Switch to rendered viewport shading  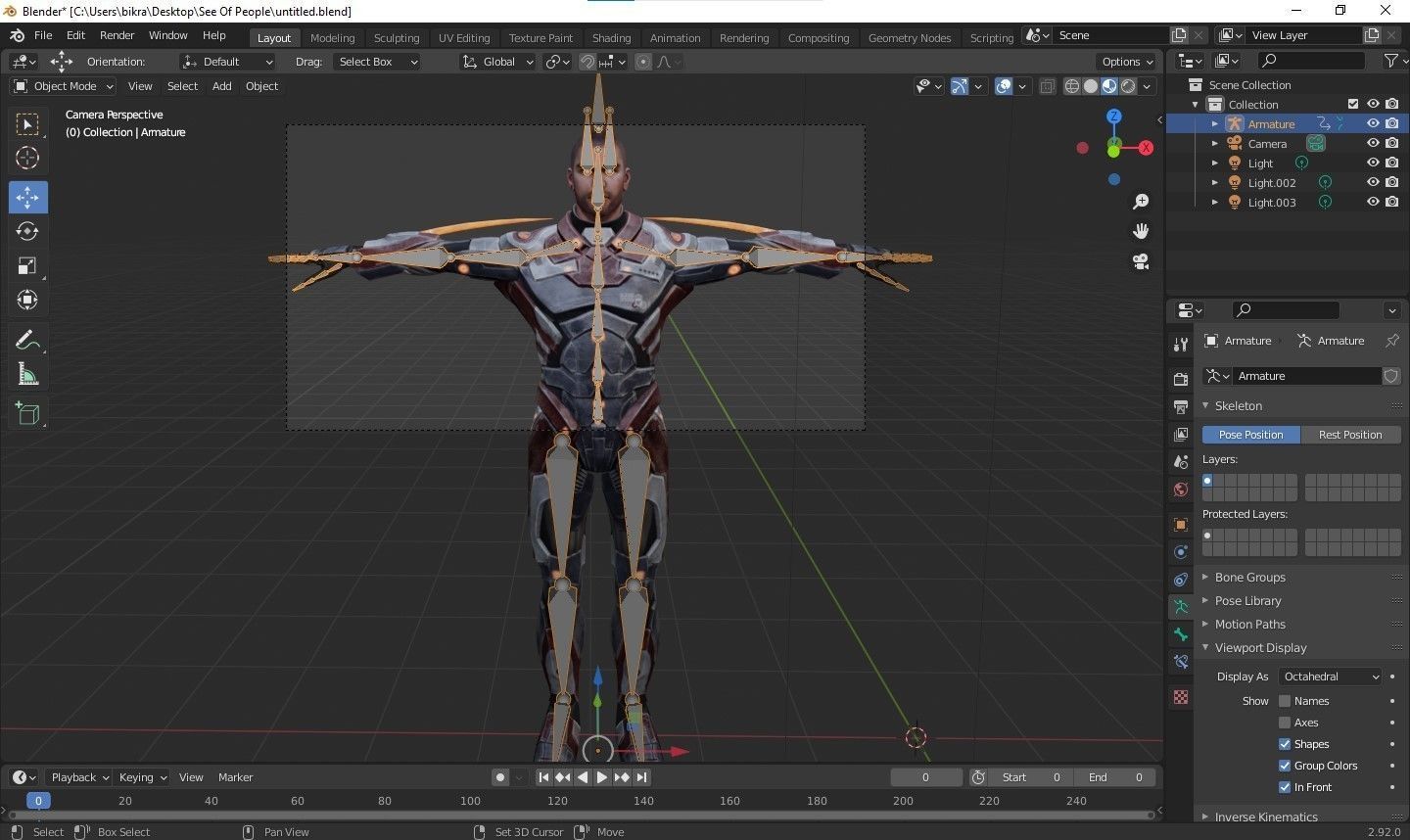coord(1128,86)
